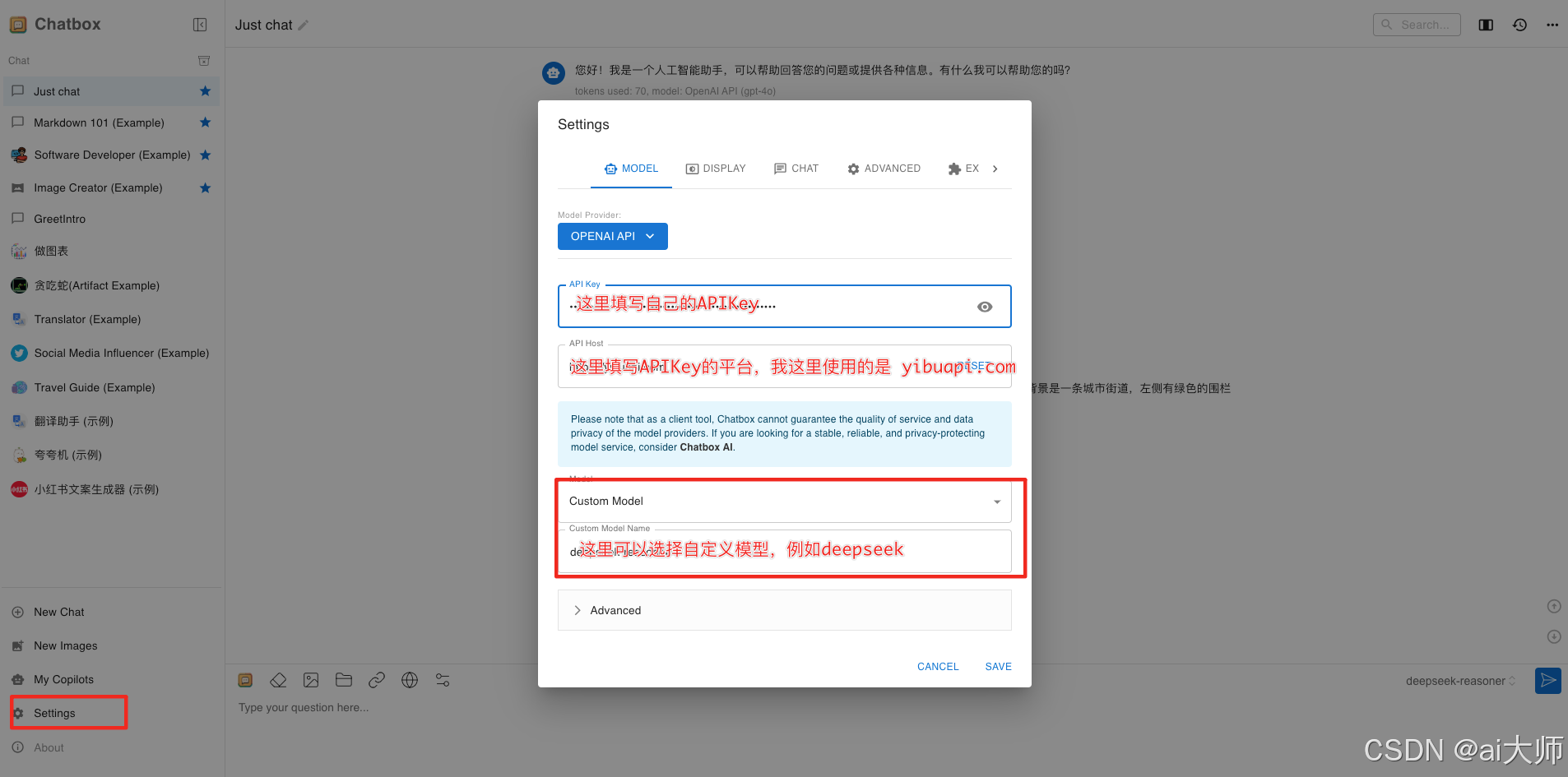Click the assistant robot avatar in chat
This screenshot has width=1568, height=777.
[x=554, y=73]
